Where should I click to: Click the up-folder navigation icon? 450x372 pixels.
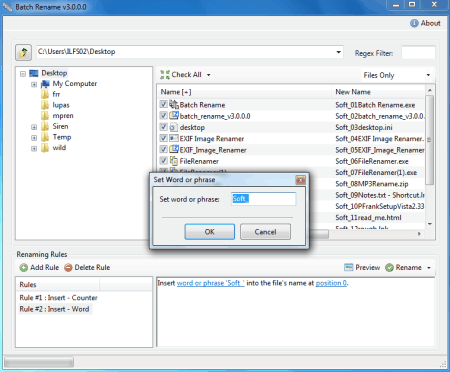[x=23, y=52]
